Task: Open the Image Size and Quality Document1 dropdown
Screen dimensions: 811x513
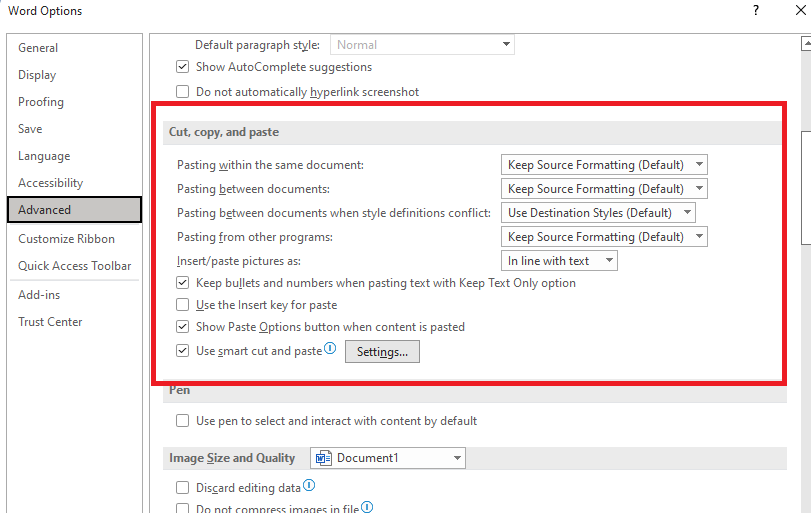Action: (x=388, y=458)
